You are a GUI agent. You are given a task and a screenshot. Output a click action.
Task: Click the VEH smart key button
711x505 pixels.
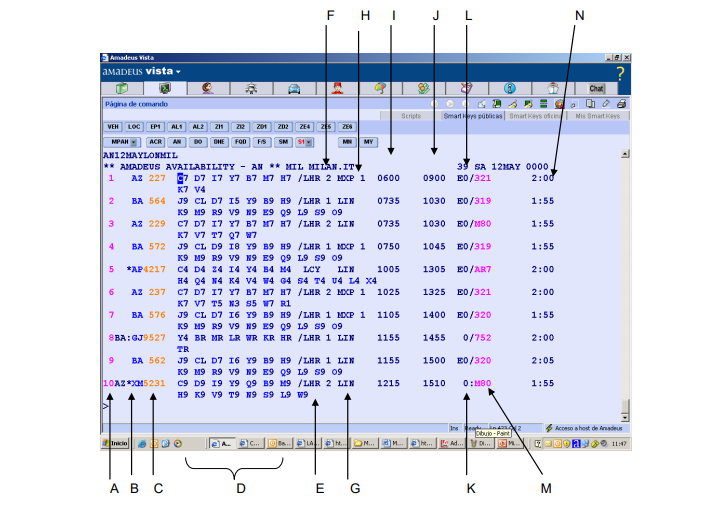[x=113, y=127]
